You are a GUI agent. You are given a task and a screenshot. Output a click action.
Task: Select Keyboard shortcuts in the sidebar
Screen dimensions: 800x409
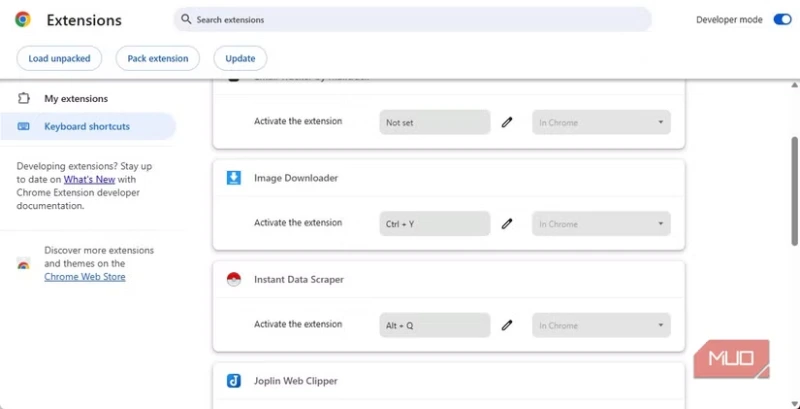tap(86, 127)
